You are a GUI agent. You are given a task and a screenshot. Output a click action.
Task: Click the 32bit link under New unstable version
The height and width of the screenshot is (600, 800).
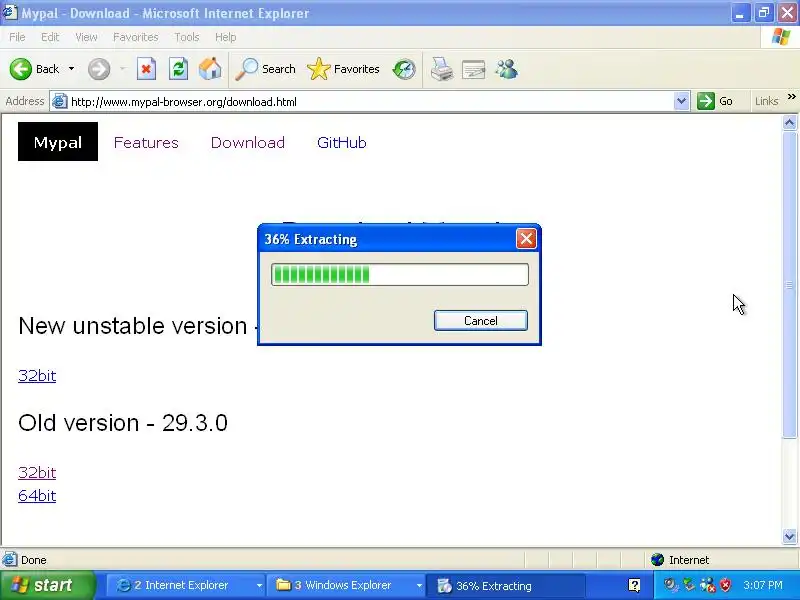pyautogui.click(x=37, y=376)
